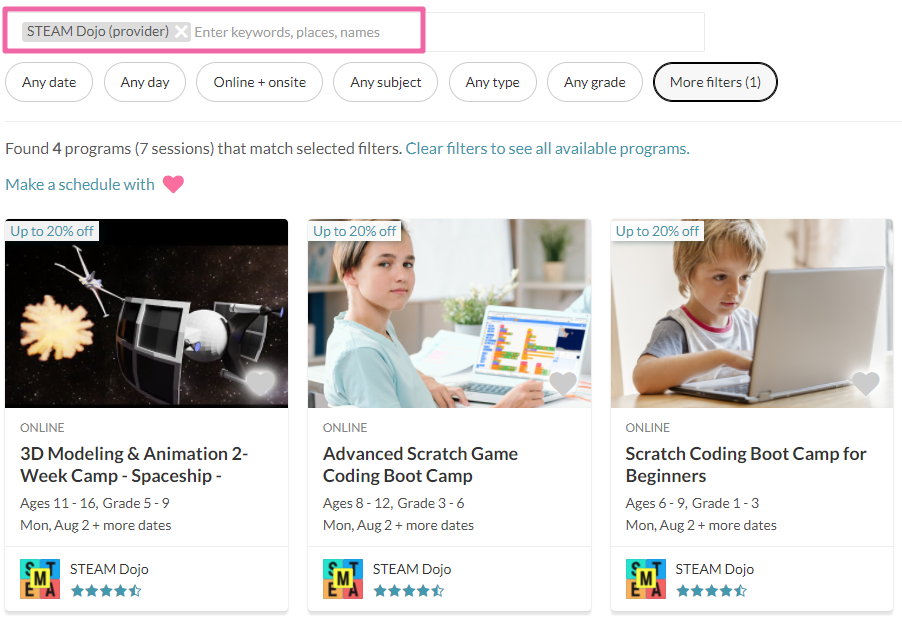Favorite the 3D Modeling camp heart
Image resolution: width=902 pixels, height=621 pixels.
tap(260, 383)
